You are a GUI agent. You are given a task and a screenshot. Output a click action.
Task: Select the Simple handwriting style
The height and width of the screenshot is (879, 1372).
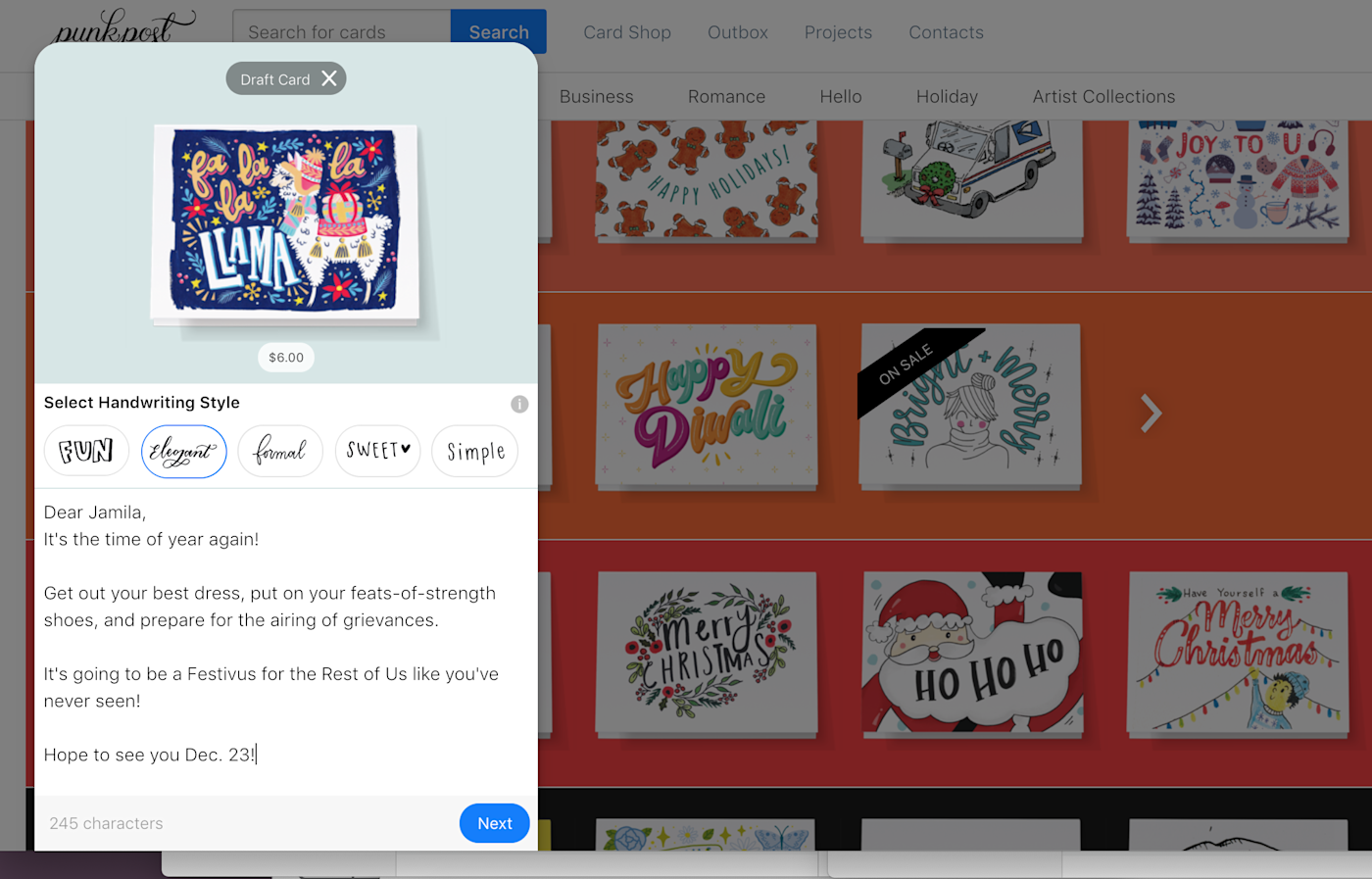pos(474,451)
